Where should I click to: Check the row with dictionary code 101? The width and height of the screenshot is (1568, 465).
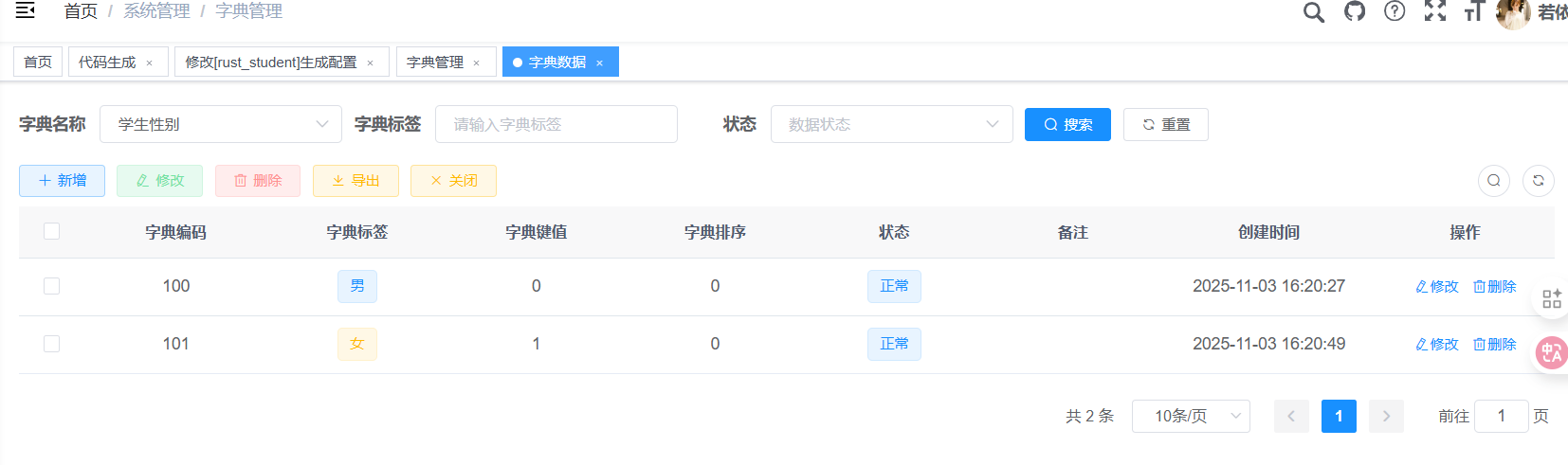point(52,344)
